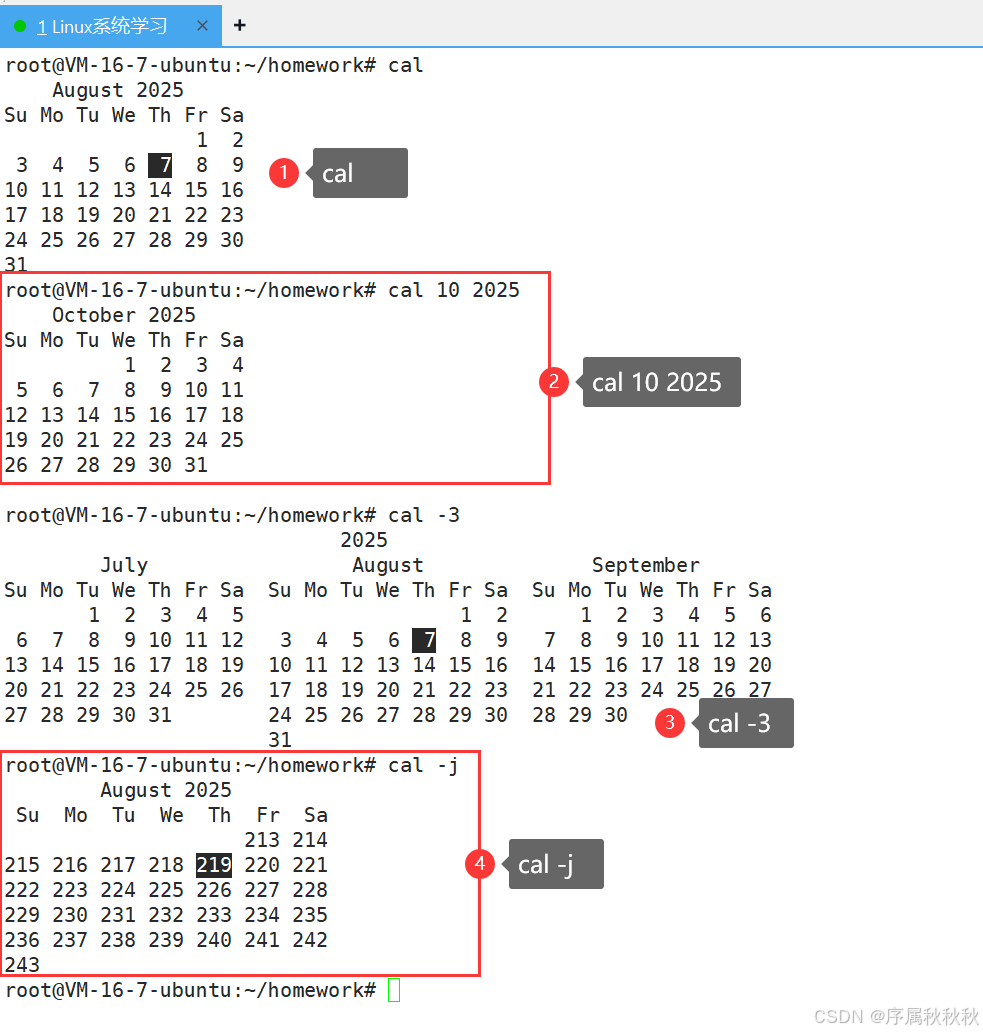Click day 31 in the October 2025 calendar

pos(196,465)
